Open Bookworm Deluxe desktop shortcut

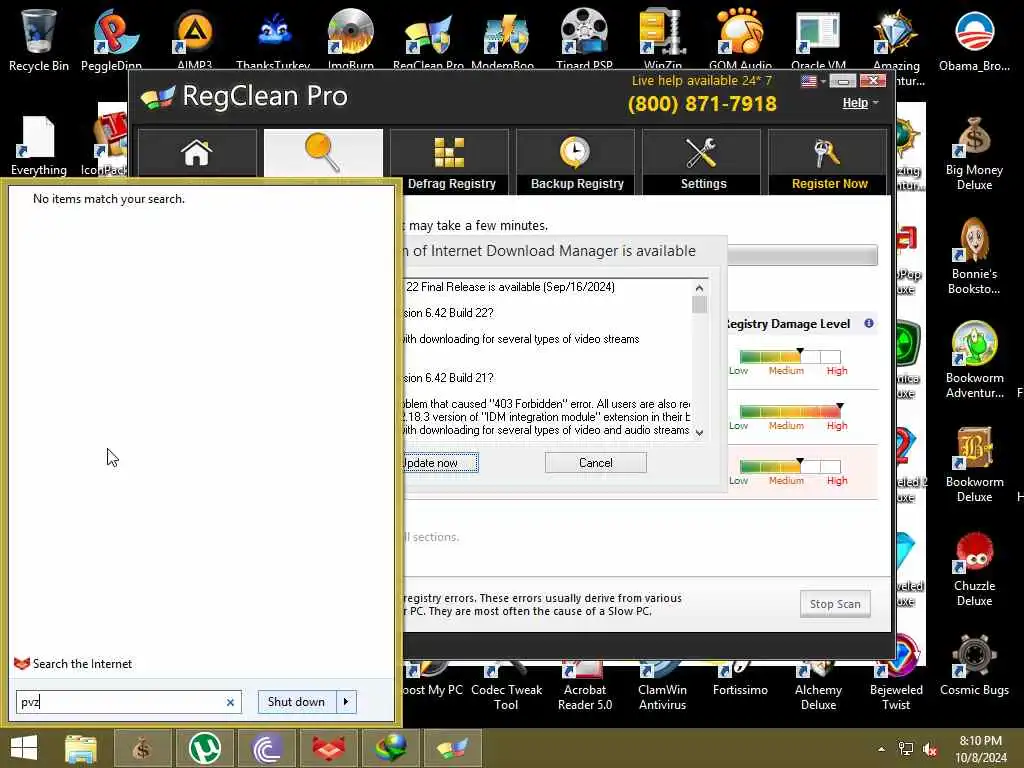974,464
